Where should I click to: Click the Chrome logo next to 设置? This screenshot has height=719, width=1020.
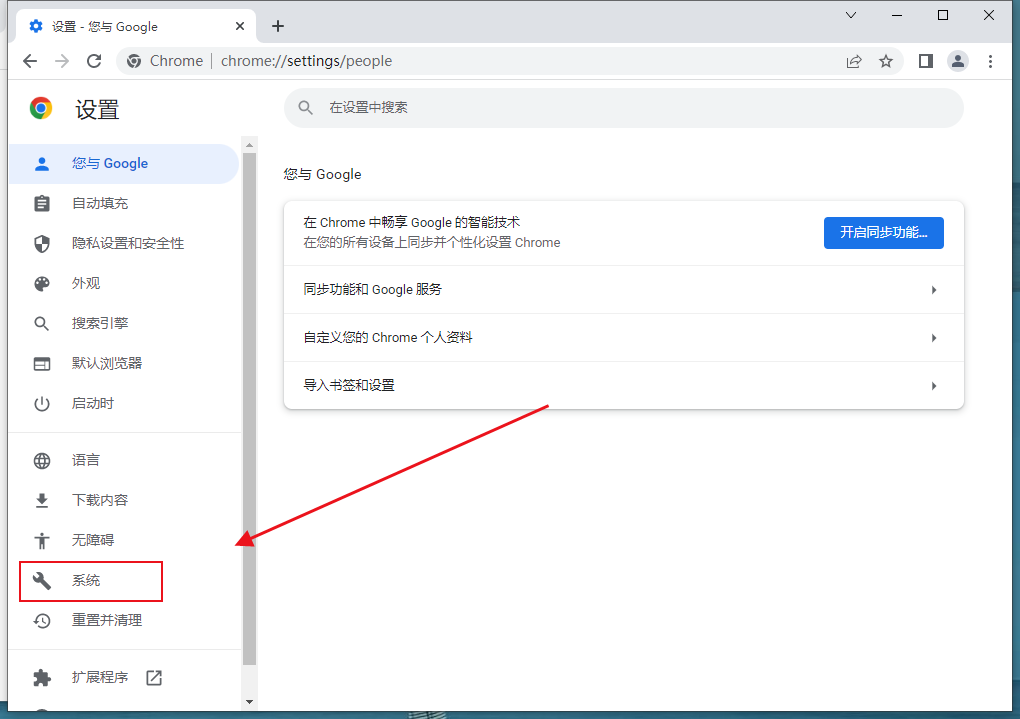(41, 108)
